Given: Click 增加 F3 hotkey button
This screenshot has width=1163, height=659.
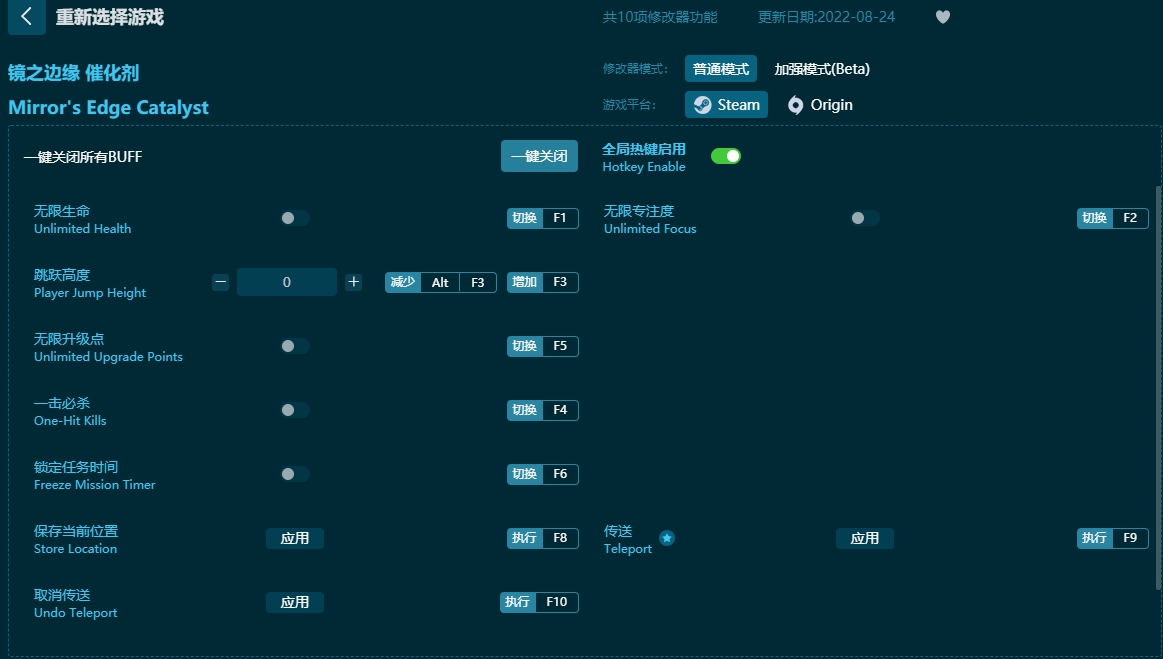Looking at the screenshot, I should tap(543, 282).
